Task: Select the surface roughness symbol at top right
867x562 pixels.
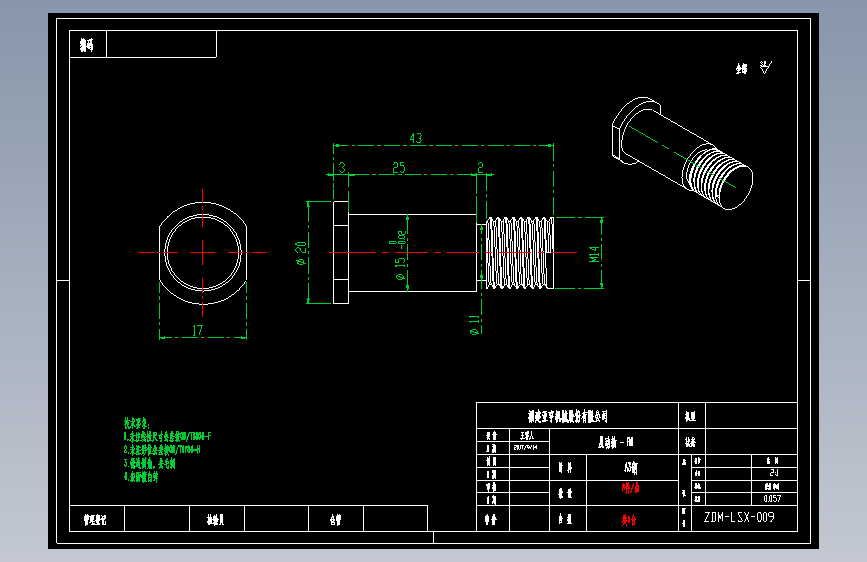Action: tap(765, 67)
